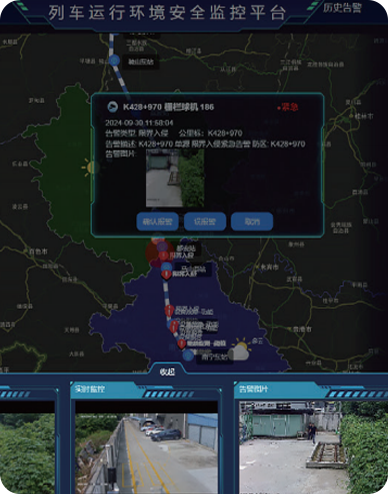
Task: Select the 告警图片 panel header
Action: tap(254, 389)
